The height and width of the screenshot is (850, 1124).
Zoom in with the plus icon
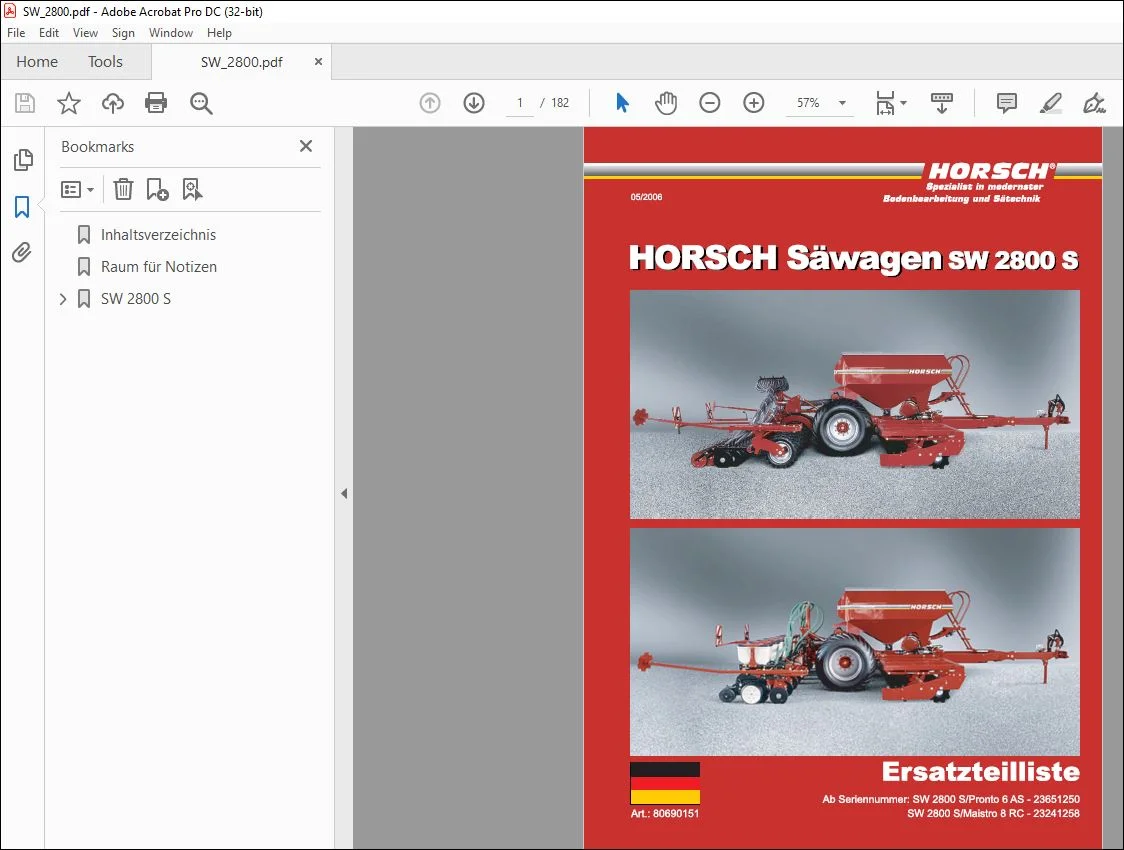pos(753,103)
